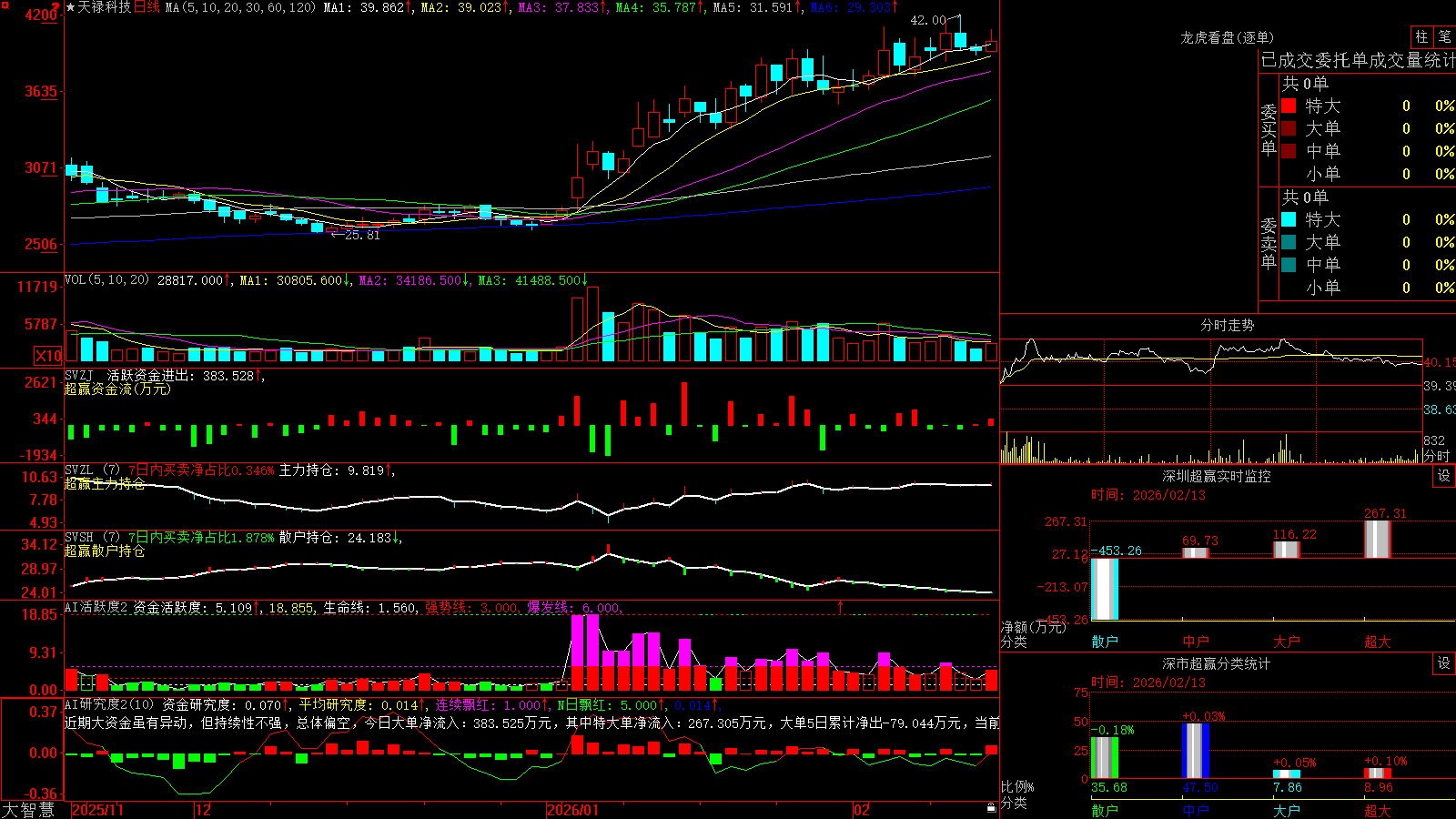Image resolution: width=1456 pixels, height=819 pixels.
Task: Click the blue 中户 bar labeled 47.50
Action: [1196, 751]
